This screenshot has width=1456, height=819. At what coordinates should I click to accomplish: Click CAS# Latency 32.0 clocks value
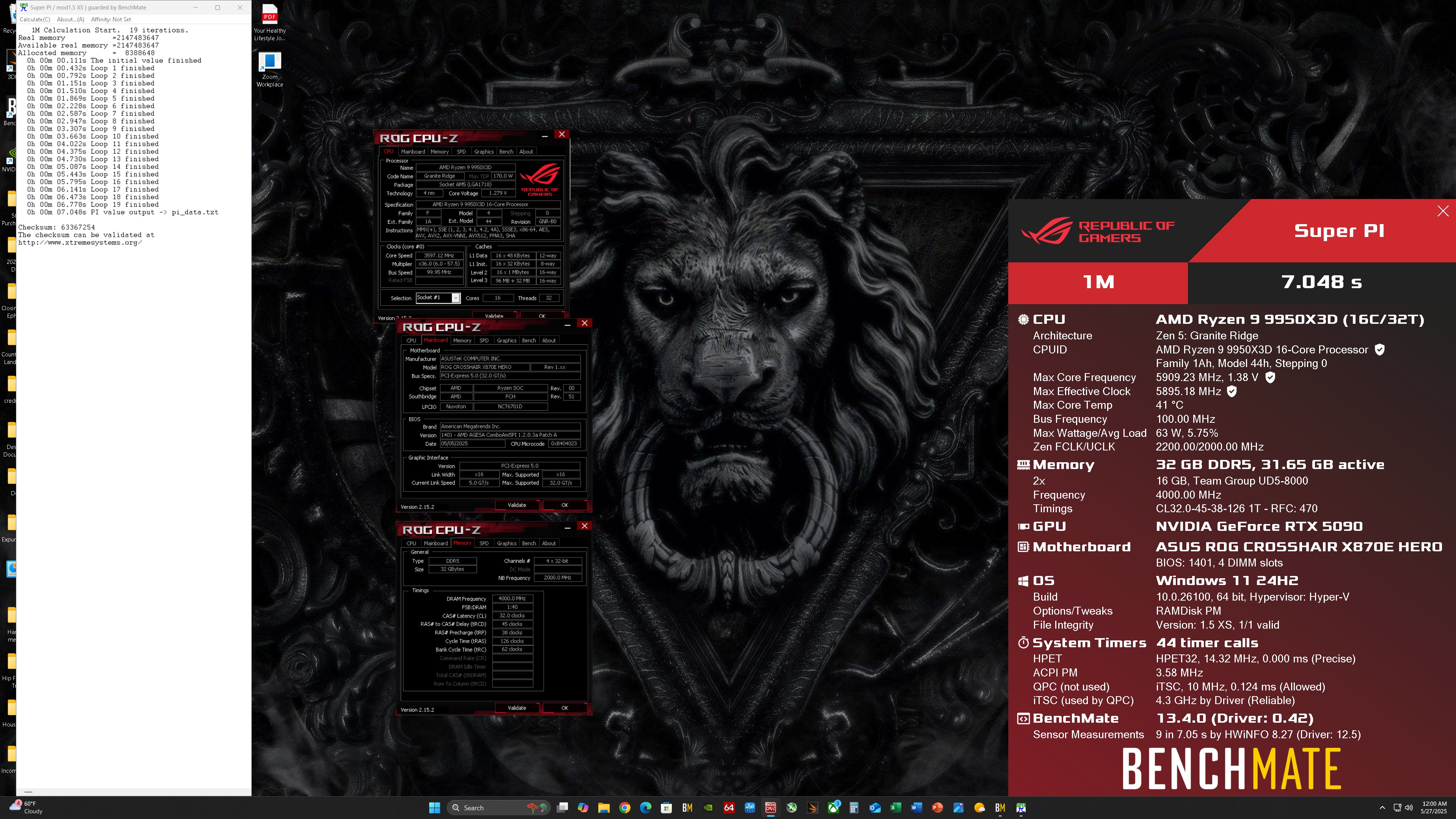512,615
